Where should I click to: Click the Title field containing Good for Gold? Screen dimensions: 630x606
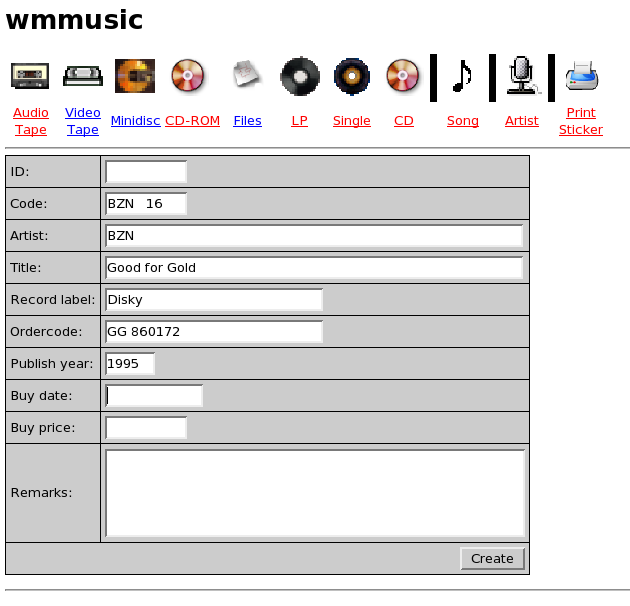pyautogui.click(x=314, y=268)
